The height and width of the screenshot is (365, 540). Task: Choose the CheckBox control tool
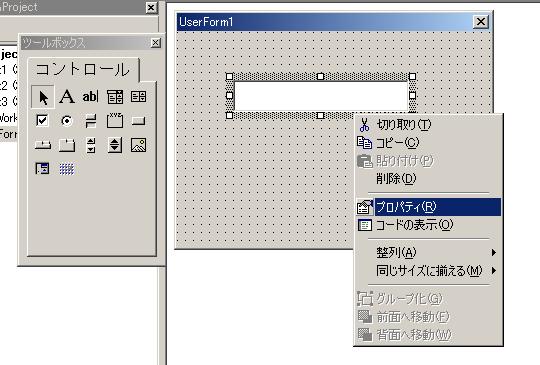tap(42, 121)
